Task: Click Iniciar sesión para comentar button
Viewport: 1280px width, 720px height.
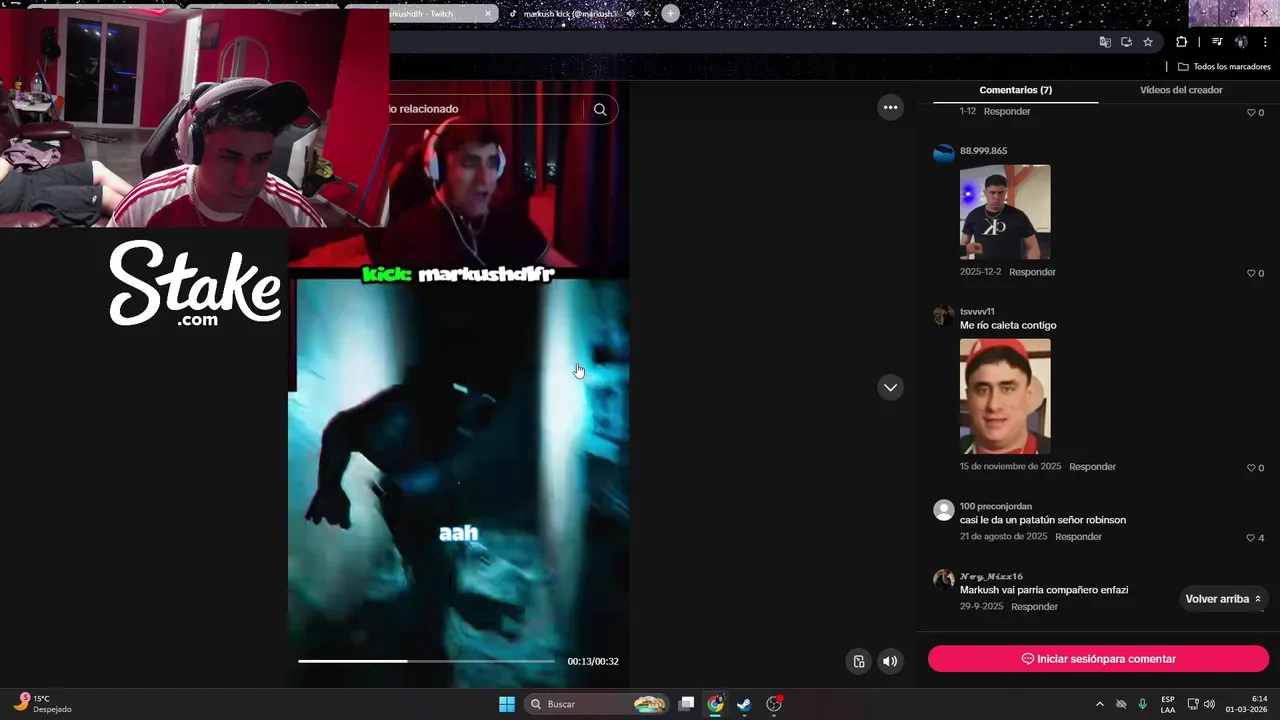Action: pyautogui.click(x=1098, y=659)
